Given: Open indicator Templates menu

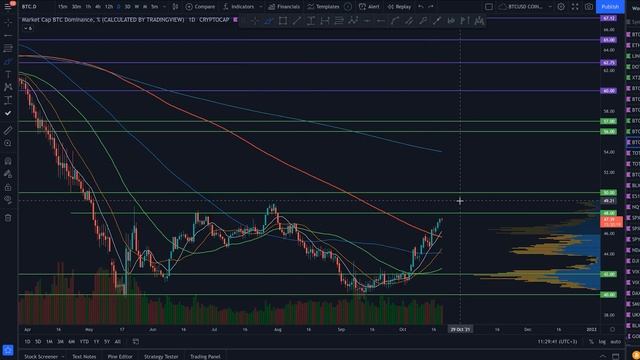Looking at the screenshot, I should point(323,7).
